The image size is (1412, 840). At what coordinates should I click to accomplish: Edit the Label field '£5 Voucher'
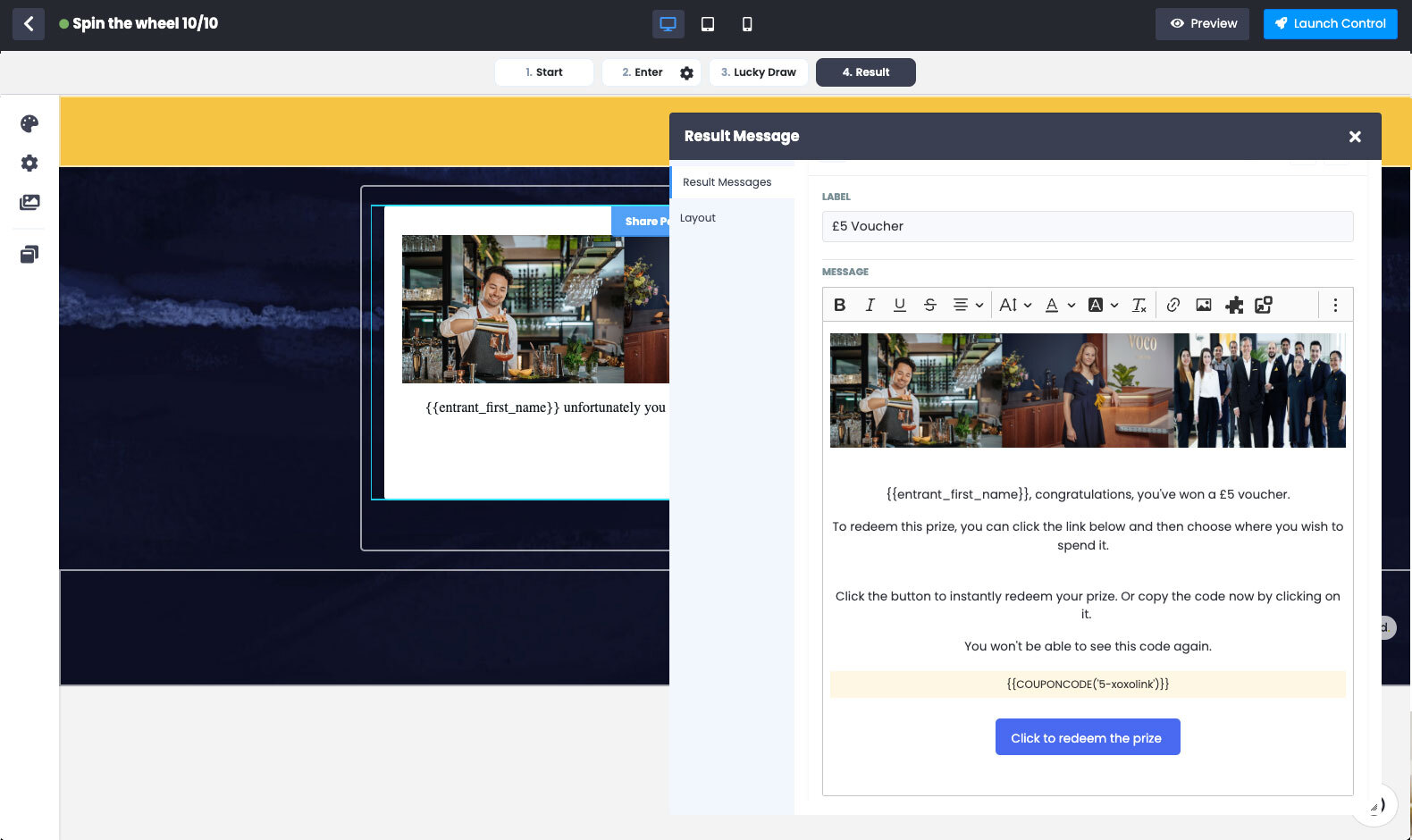(x=1088, y=226)
